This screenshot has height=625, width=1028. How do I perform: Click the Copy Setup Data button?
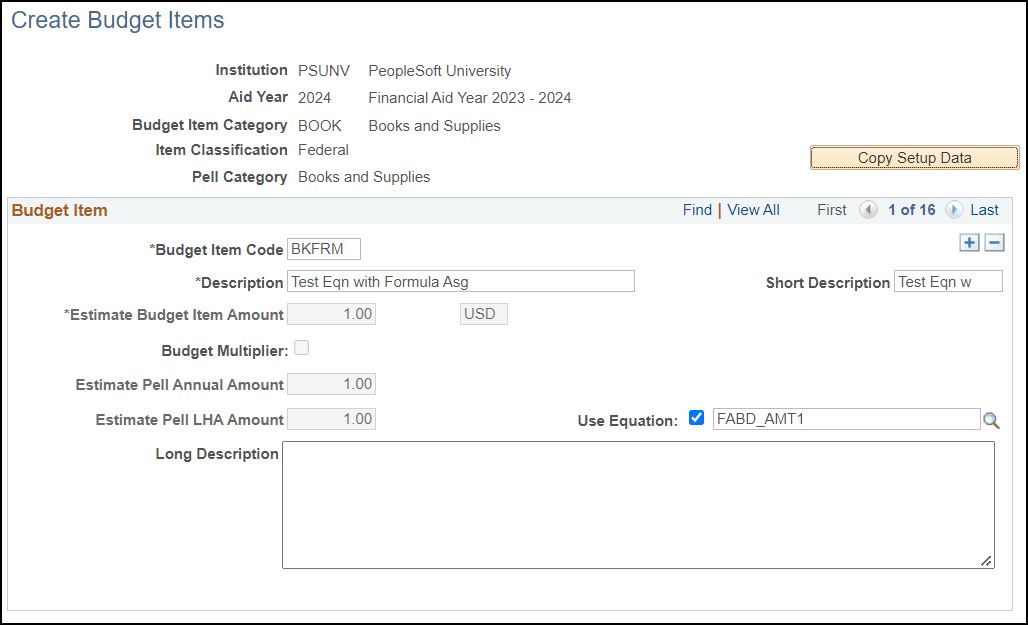point(913,157)
